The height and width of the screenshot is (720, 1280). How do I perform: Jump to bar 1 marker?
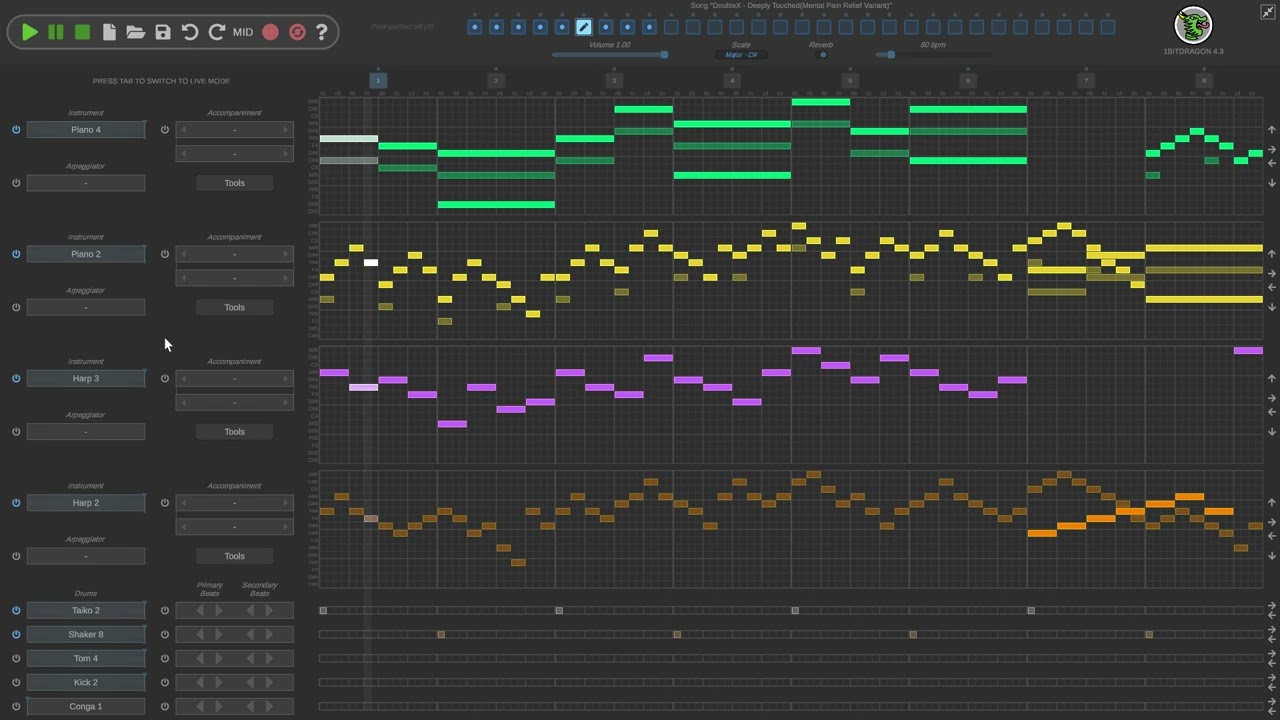coord(378,80)
